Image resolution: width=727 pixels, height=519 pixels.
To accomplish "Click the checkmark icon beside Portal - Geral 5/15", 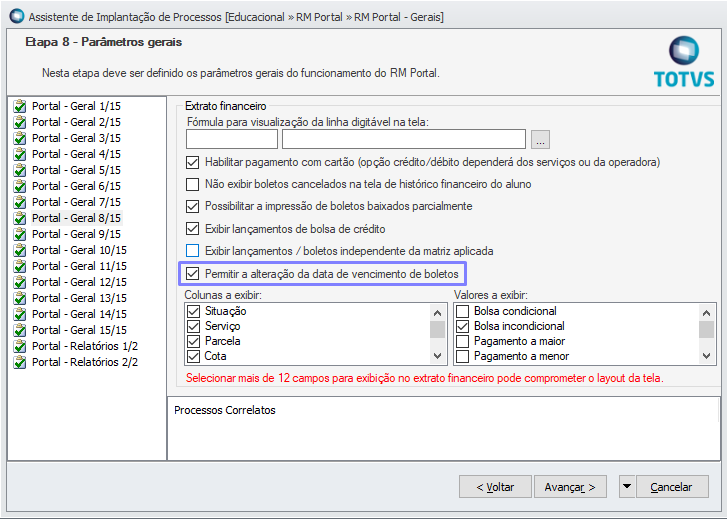I will pyautogui.click(x=20, y=170).
